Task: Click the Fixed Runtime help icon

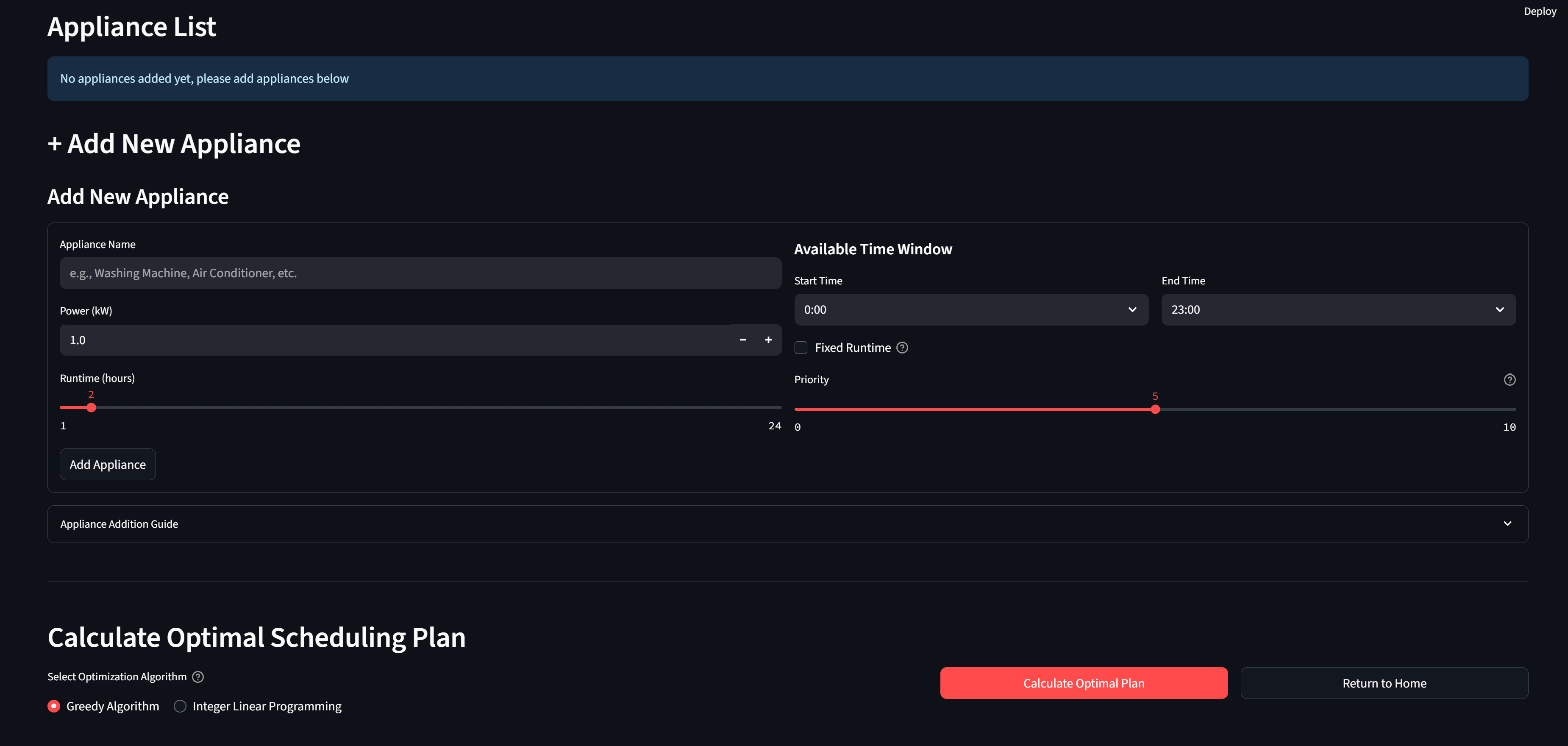Action: 902,348
